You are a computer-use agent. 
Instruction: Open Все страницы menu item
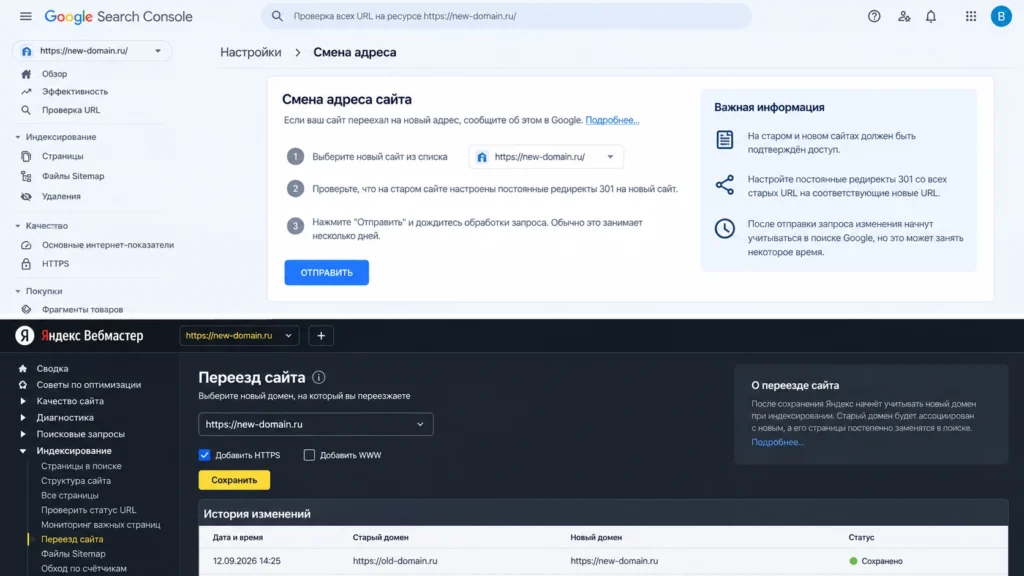pyautogui.click(x=70, y=495)
